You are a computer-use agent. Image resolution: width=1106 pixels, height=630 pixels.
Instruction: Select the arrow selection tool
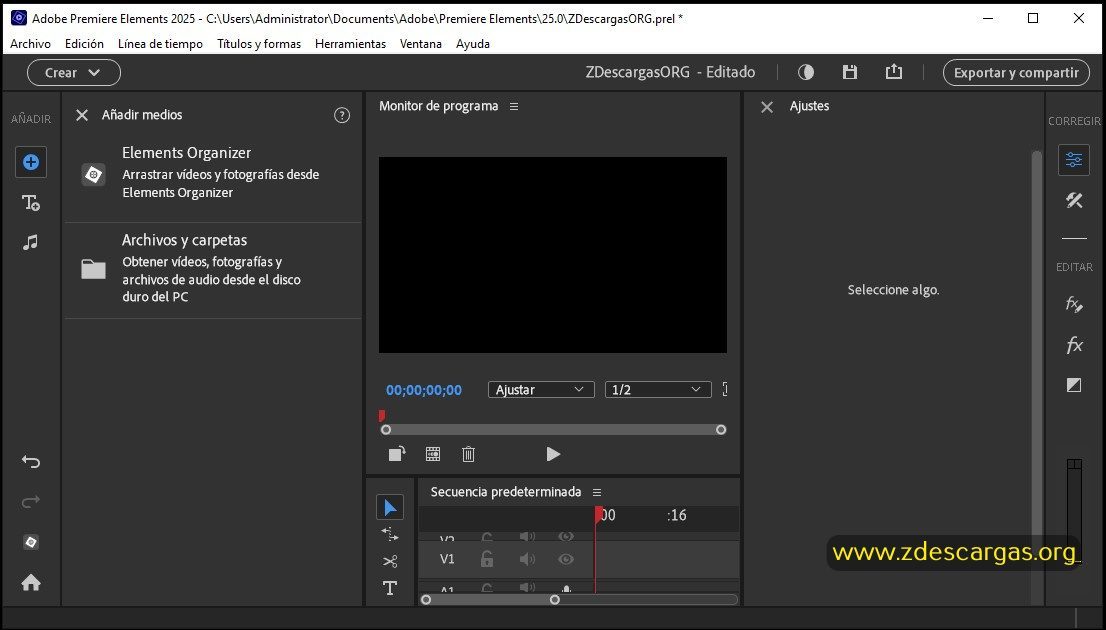[x=390, y=507]
